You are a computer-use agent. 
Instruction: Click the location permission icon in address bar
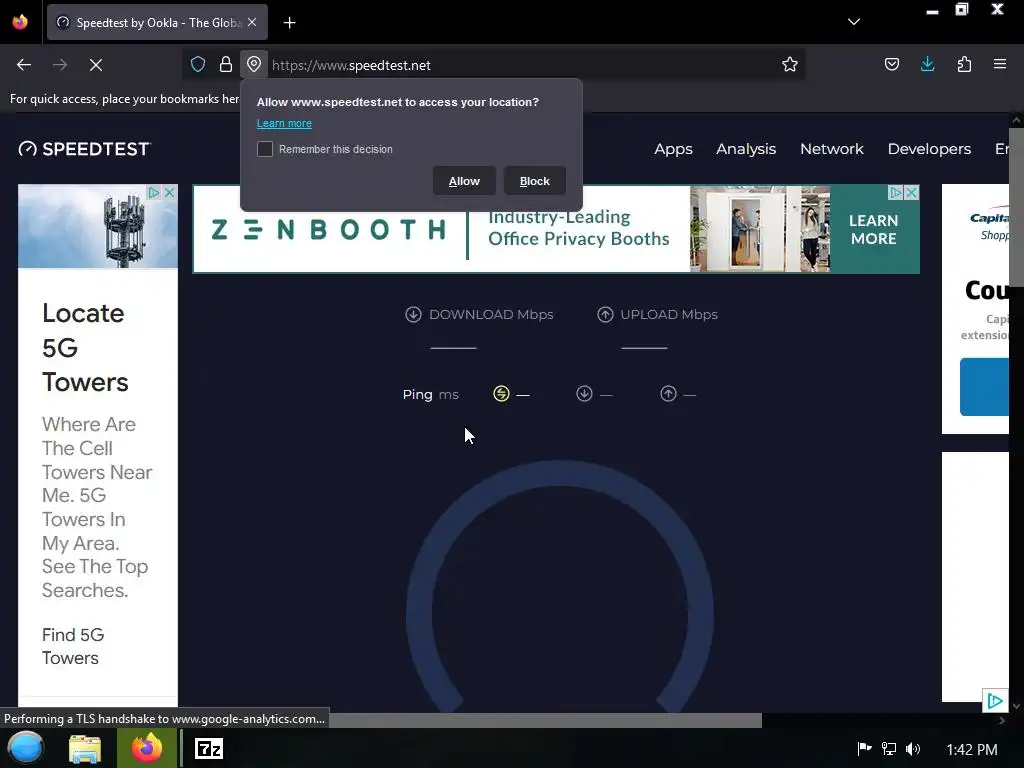(254, 65)
